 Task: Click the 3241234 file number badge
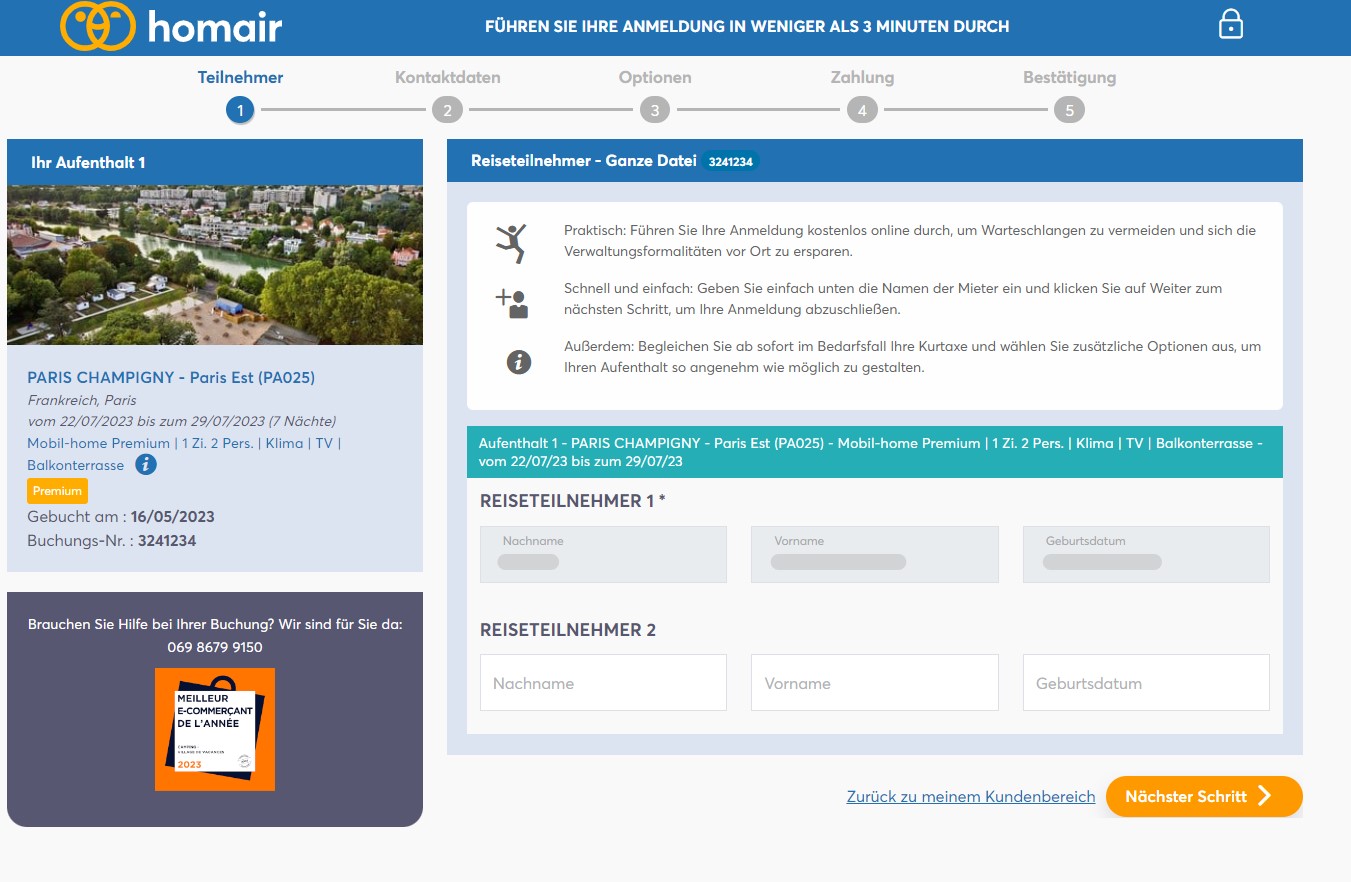(x=730, y=161)
